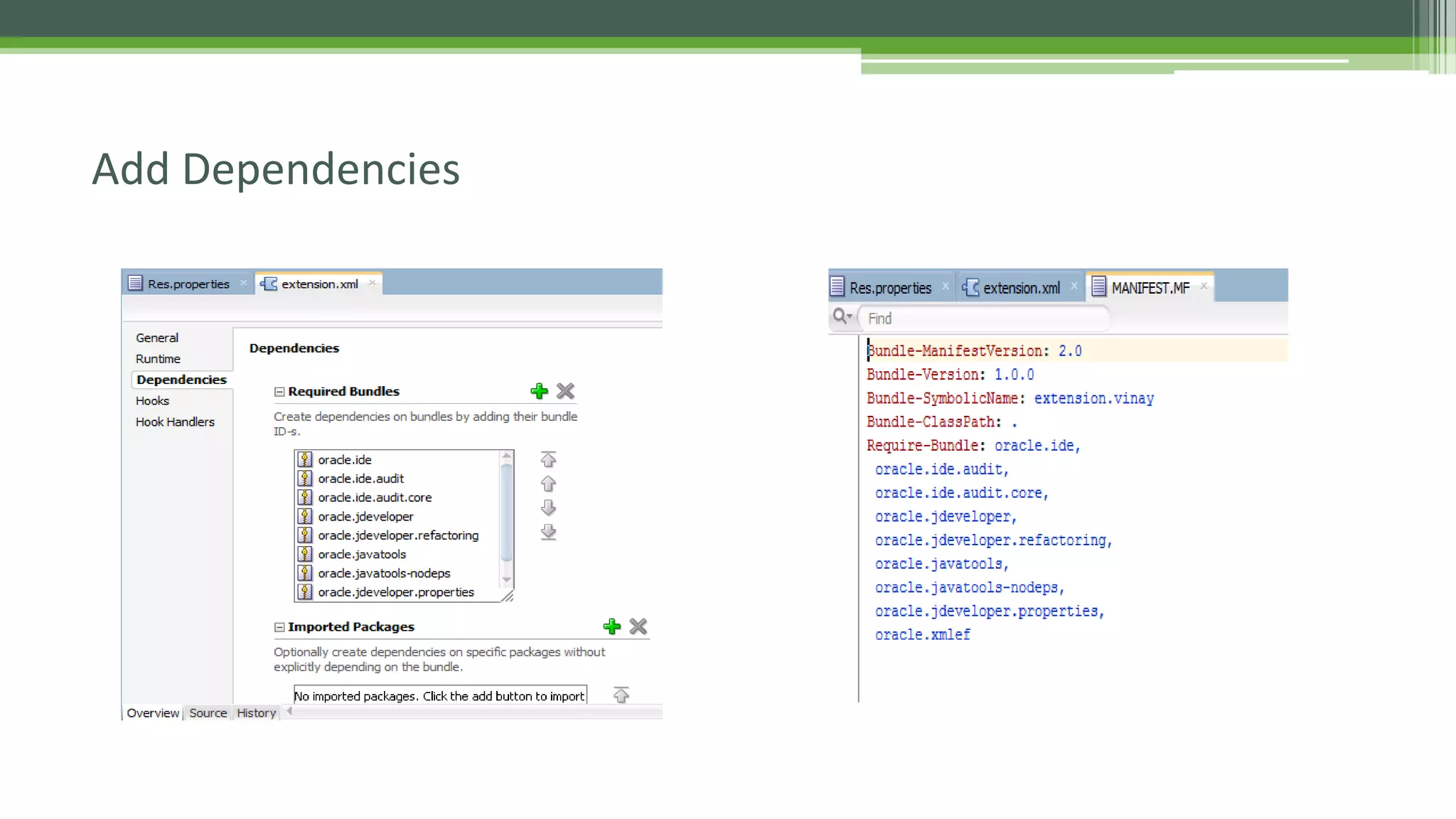This screenshot has width=1456, height=819.
Task: Move selected bundle to bottom of list
Action: (548, 532)
